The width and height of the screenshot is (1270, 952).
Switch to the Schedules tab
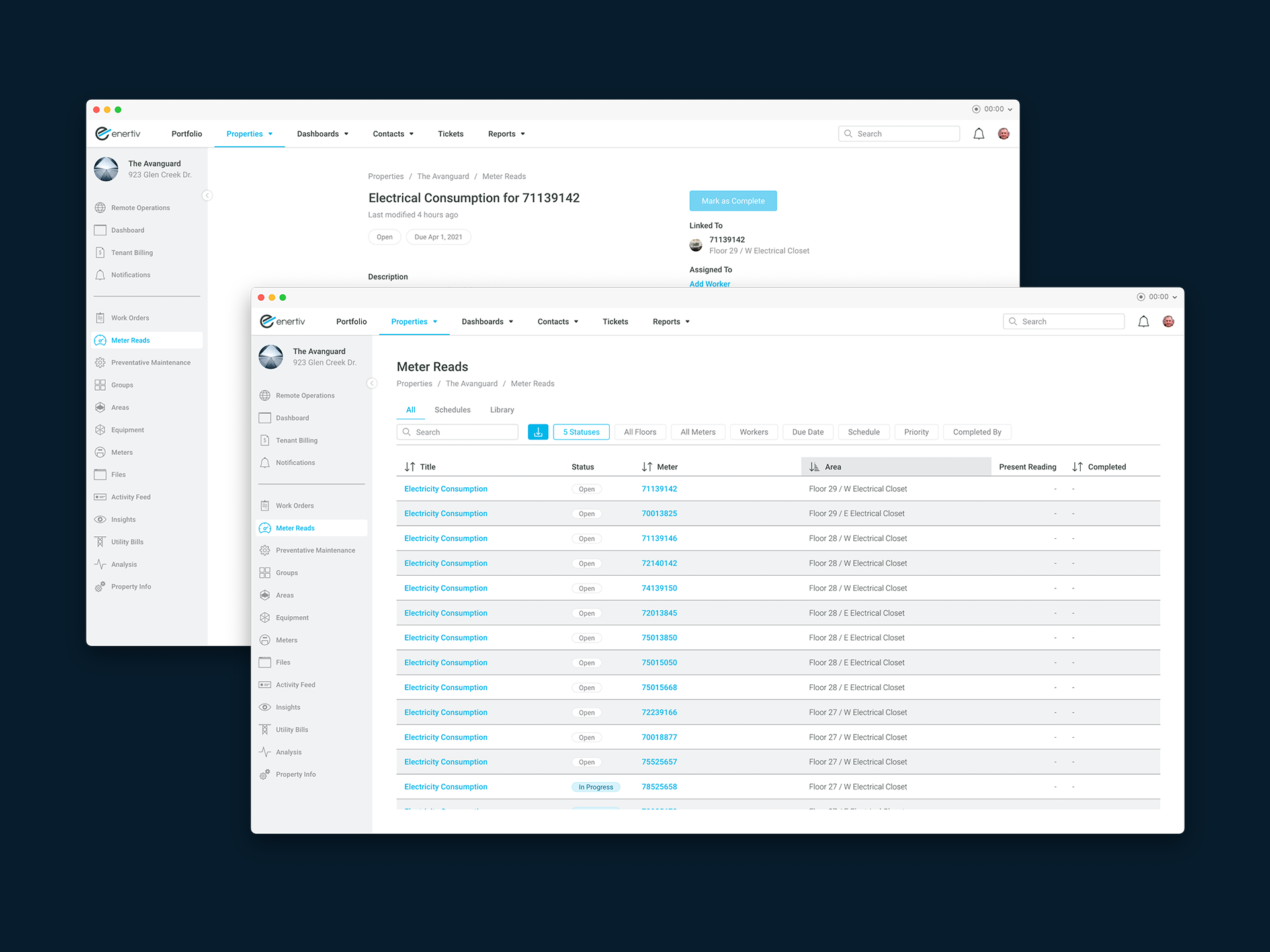tap(452, 410)
